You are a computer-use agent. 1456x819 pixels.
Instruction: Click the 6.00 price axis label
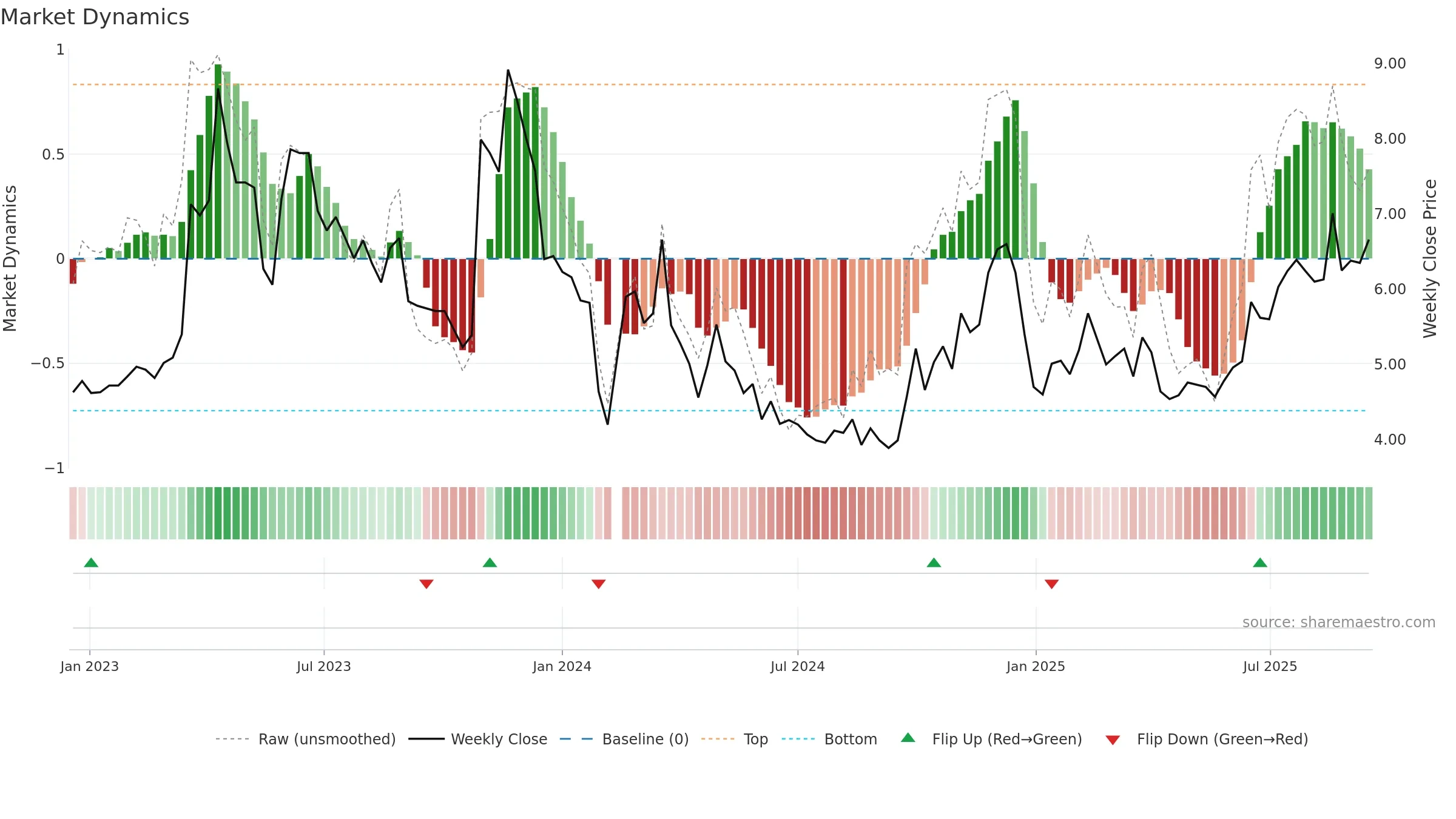1390,289
